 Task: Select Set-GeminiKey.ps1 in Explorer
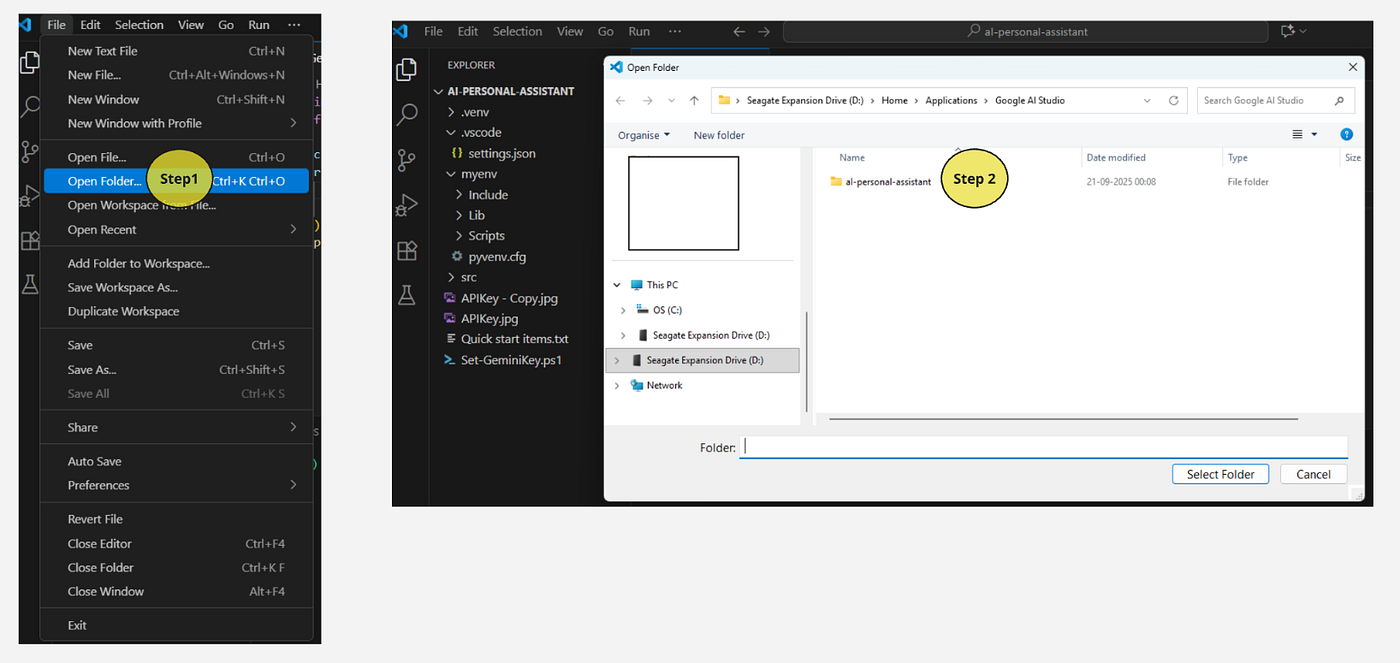512,359
